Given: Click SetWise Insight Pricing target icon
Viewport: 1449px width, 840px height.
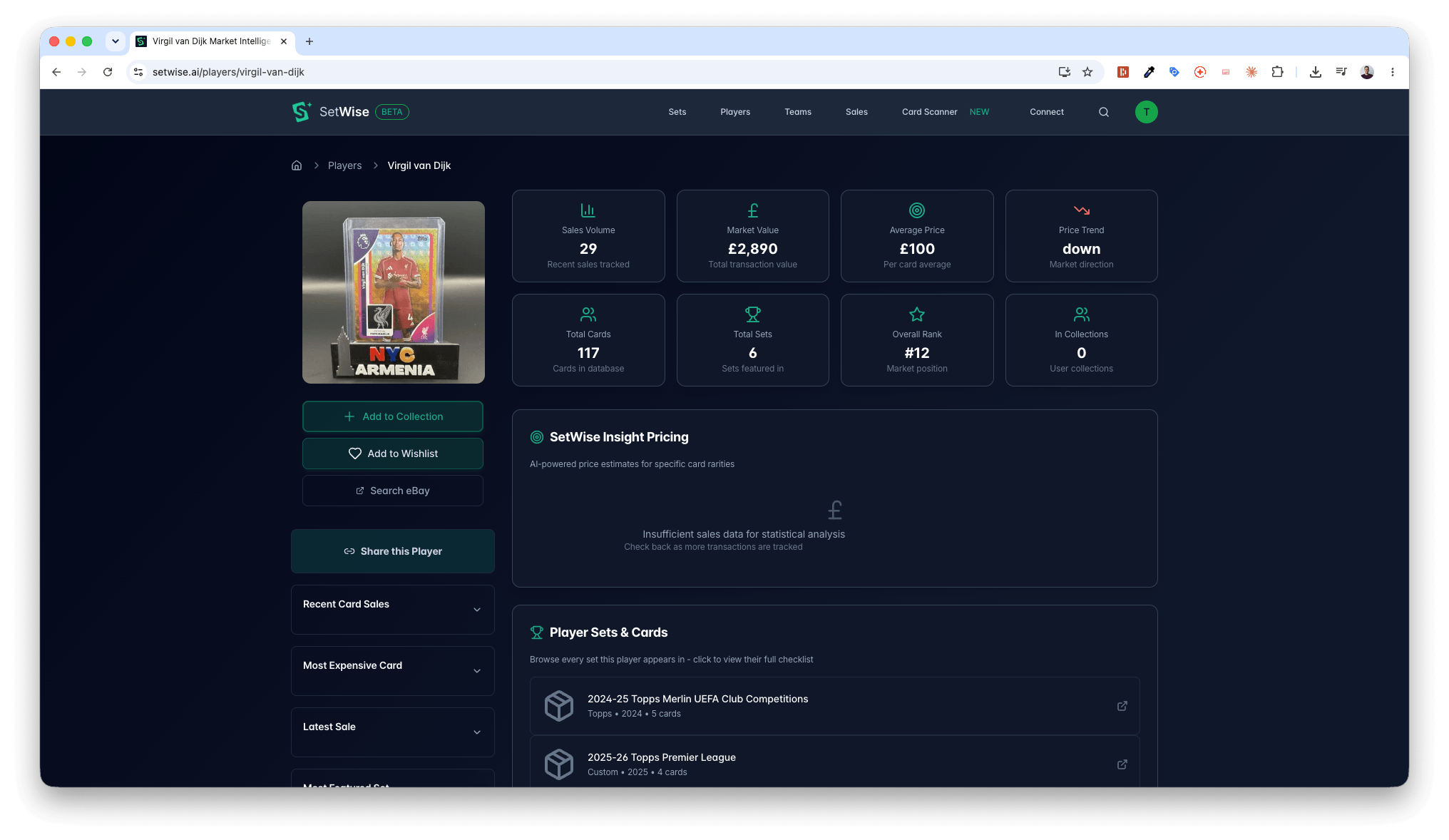Looking at the screenshot, I should click(537, 437).
